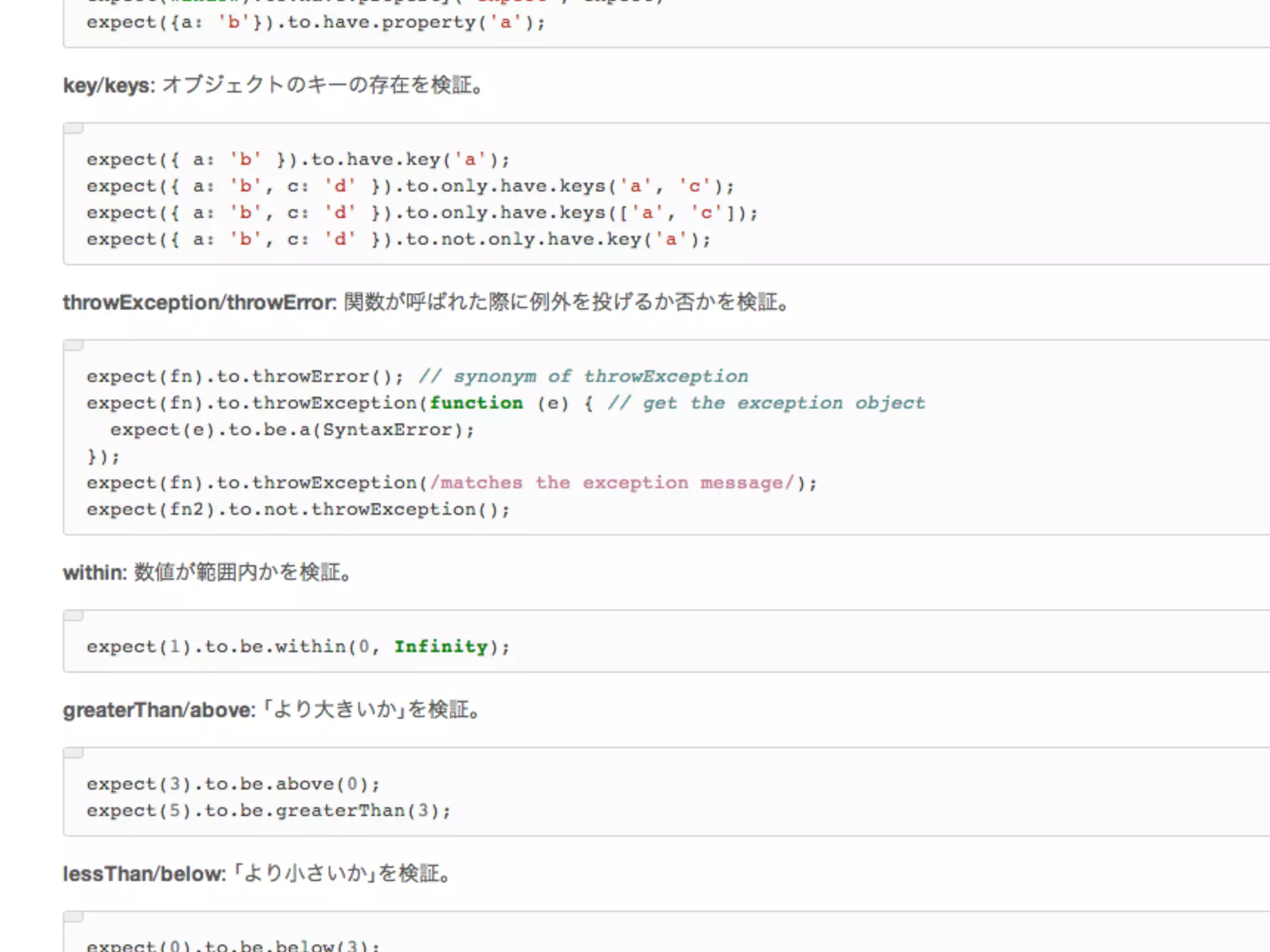Click the green function keyword
Viewport: 1270px width, 952px height.
(476, 403)
